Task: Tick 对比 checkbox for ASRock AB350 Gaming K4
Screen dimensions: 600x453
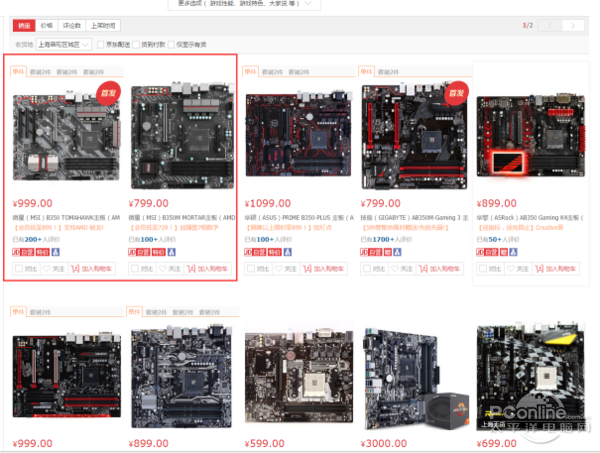Action: 483,269
